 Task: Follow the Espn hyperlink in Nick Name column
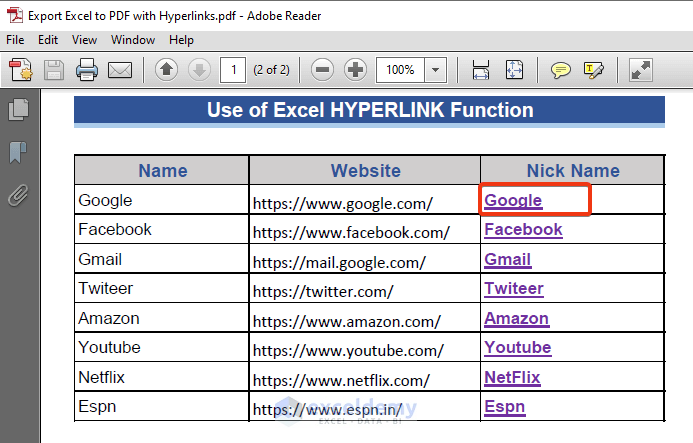505,407
